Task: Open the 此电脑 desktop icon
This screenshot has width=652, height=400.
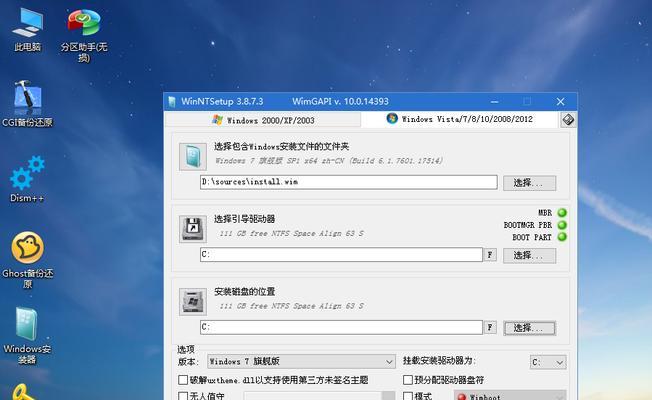Action: [x=27, y=29]
